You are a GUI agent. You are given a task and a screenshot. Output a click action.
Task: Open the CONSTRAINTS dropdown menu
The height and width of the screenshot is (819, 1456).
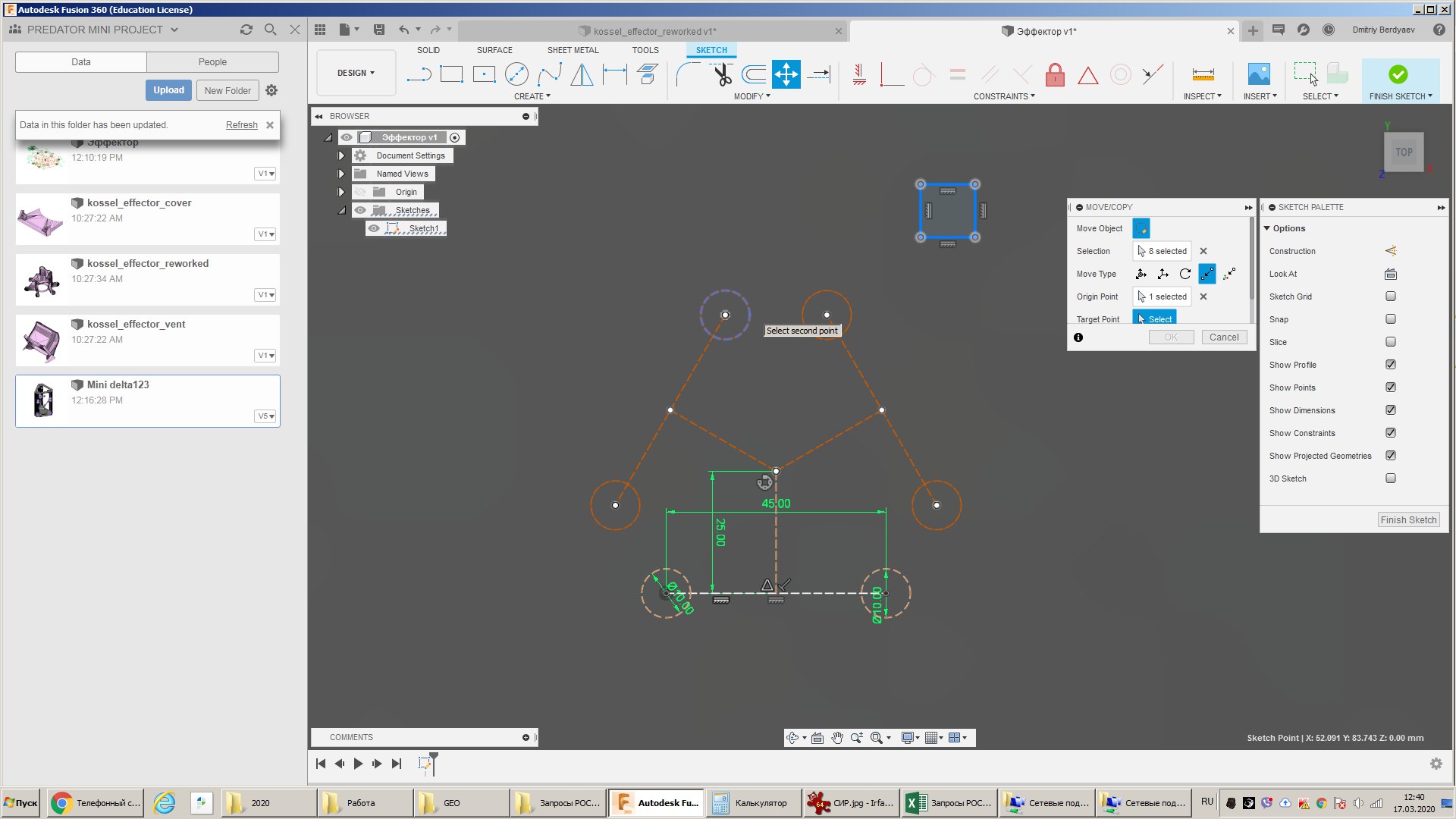click(1003, 96)
